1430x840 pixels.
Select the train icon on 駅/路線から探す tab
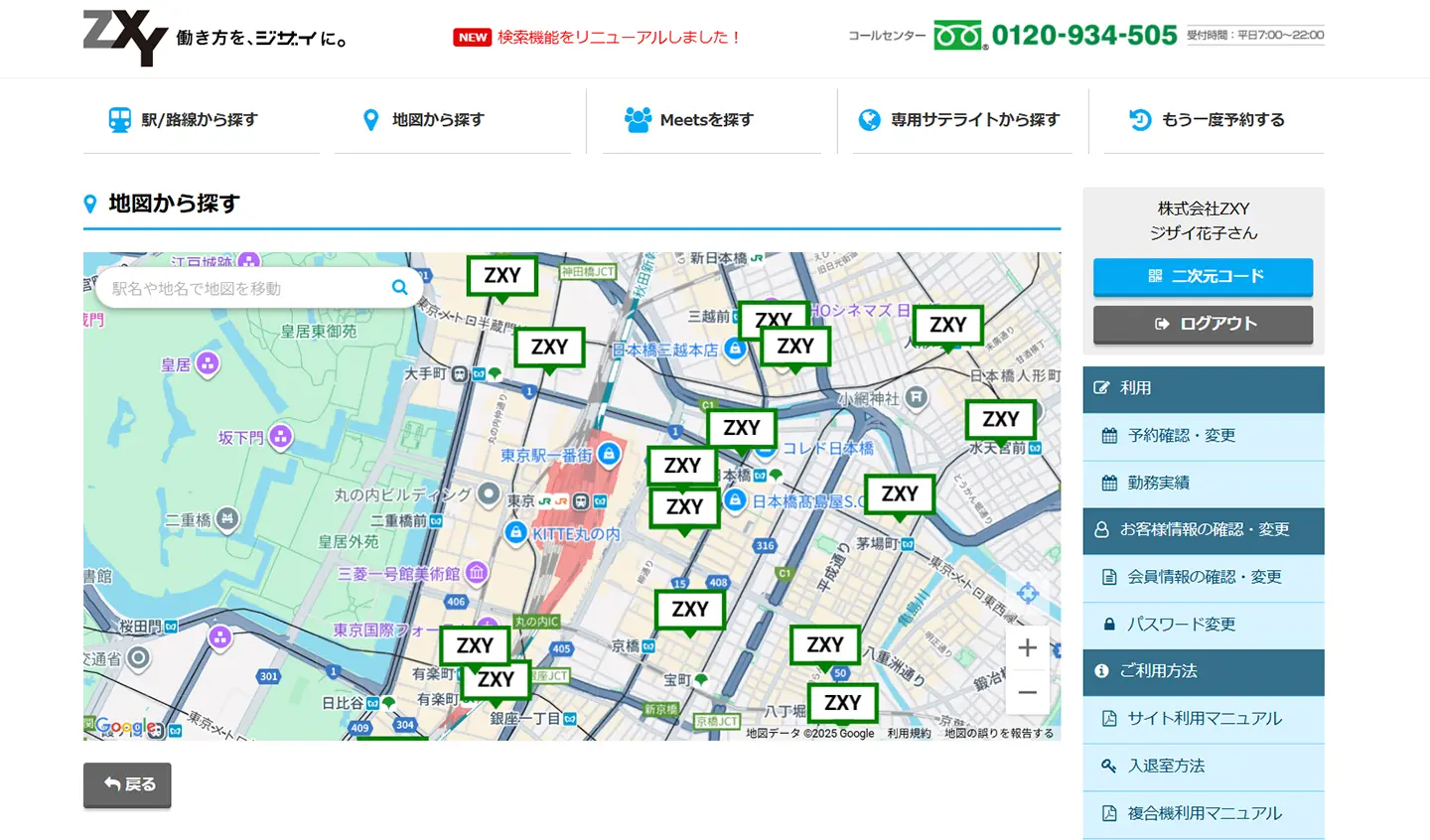120,119
